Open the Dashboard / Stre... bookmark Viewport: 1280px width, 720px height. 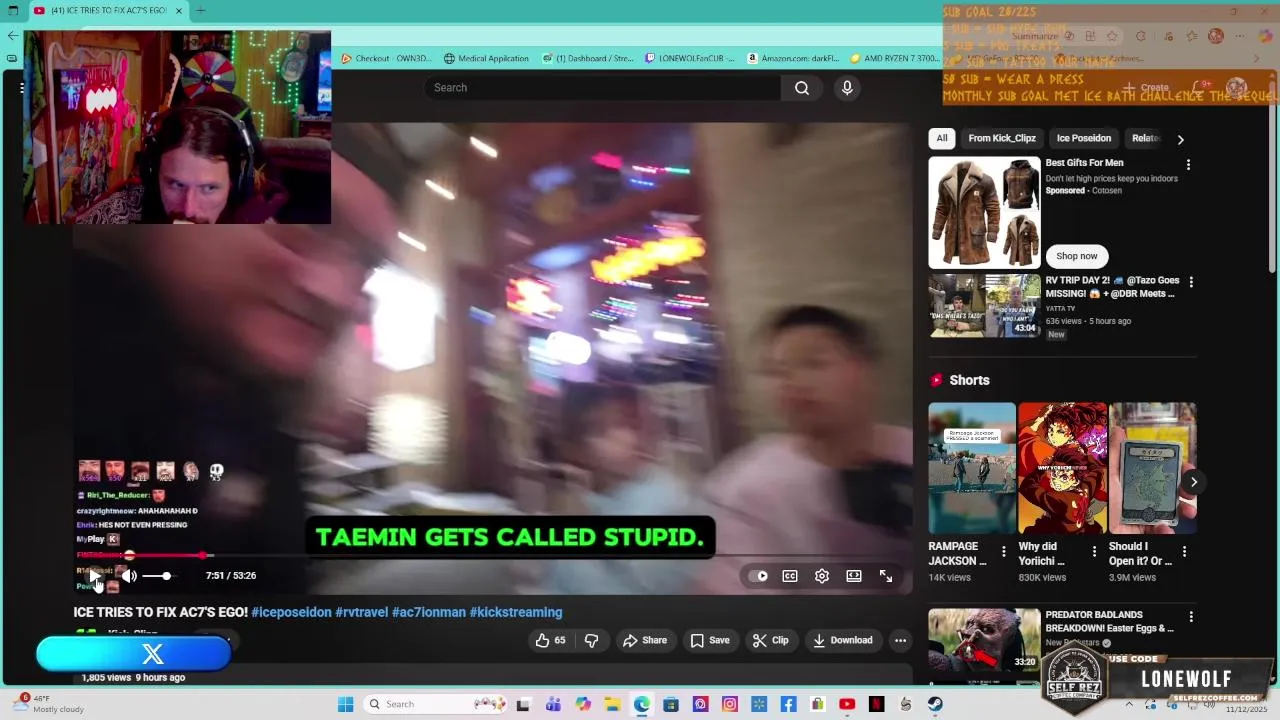click(x=588, y=58)
